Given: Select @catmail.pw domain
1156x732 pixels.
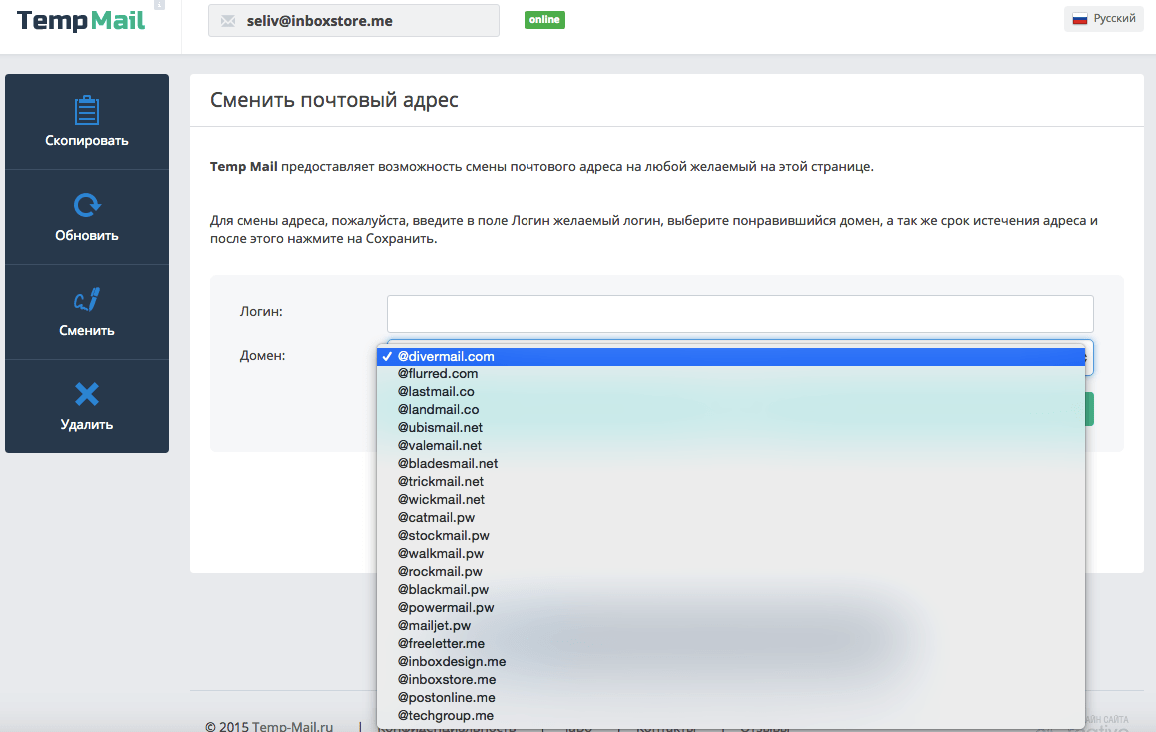Looking at the screenshot, I should point(731,517).
